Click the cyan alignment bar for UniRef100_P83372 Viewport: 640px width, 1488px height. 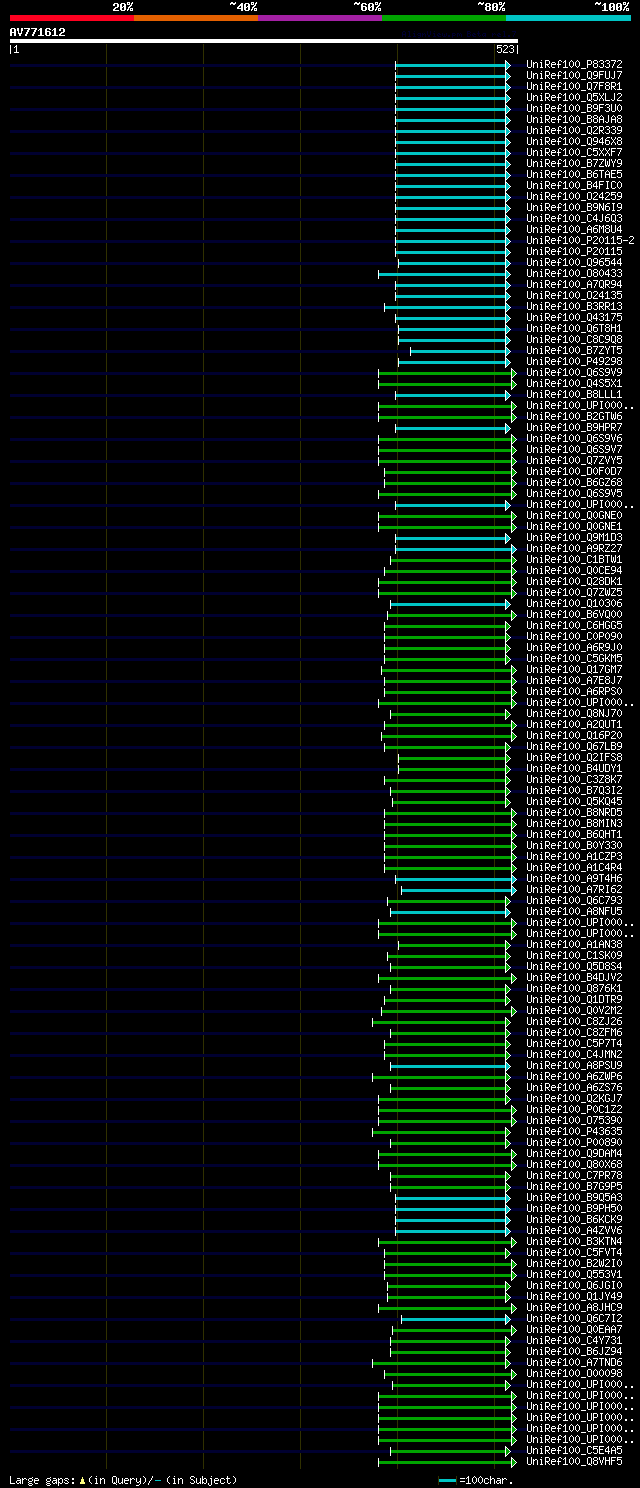[453, 64]
